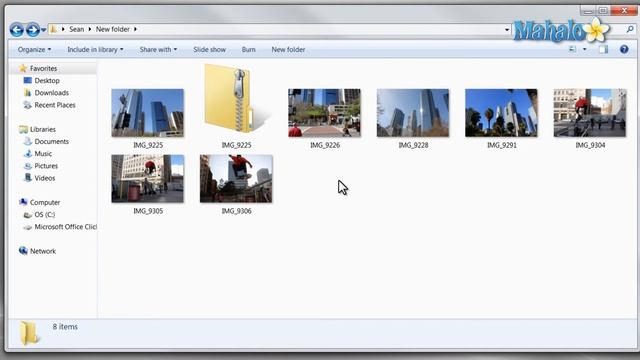The height and width of the screenshot is (360, 640).
Task: Select the IMG_9228 photo thumbnail
Action: click(413, 113)
